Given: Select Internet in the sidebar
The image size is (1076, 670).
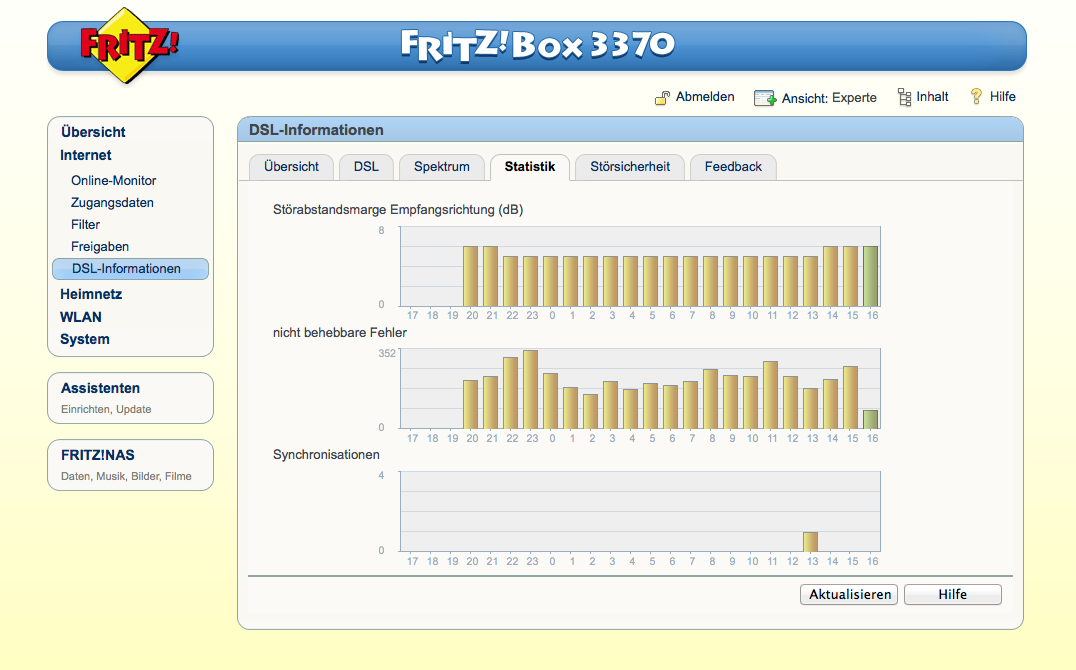Looking at the screenshot, I should 86,155.
